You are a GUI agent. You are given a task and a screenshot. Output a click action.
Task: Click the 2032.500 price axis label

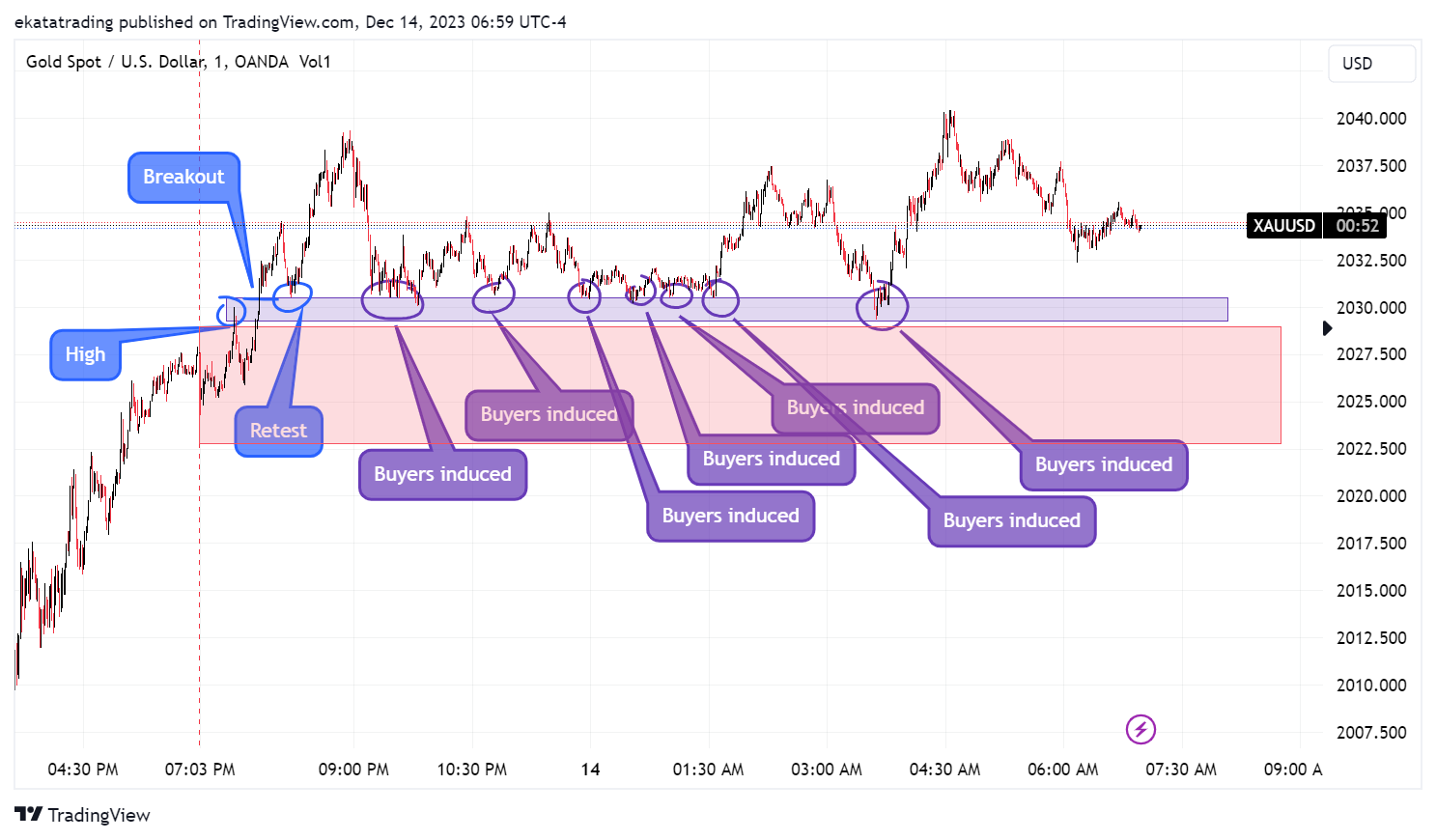point(1371,261)
